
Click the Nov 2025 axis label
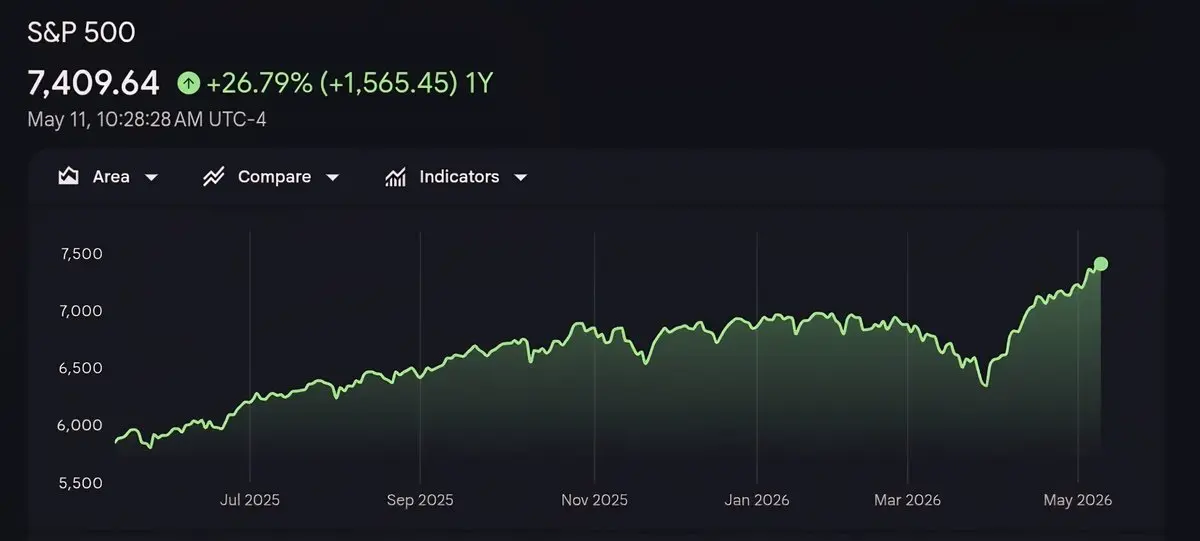[x=594, y=499]
